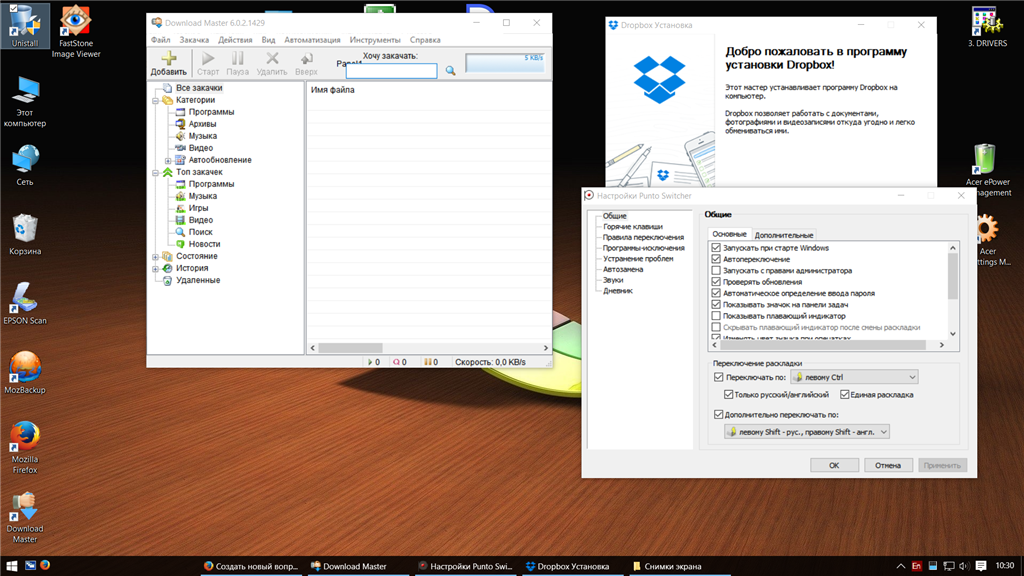Open the Закачка menu

pos(194,40)
